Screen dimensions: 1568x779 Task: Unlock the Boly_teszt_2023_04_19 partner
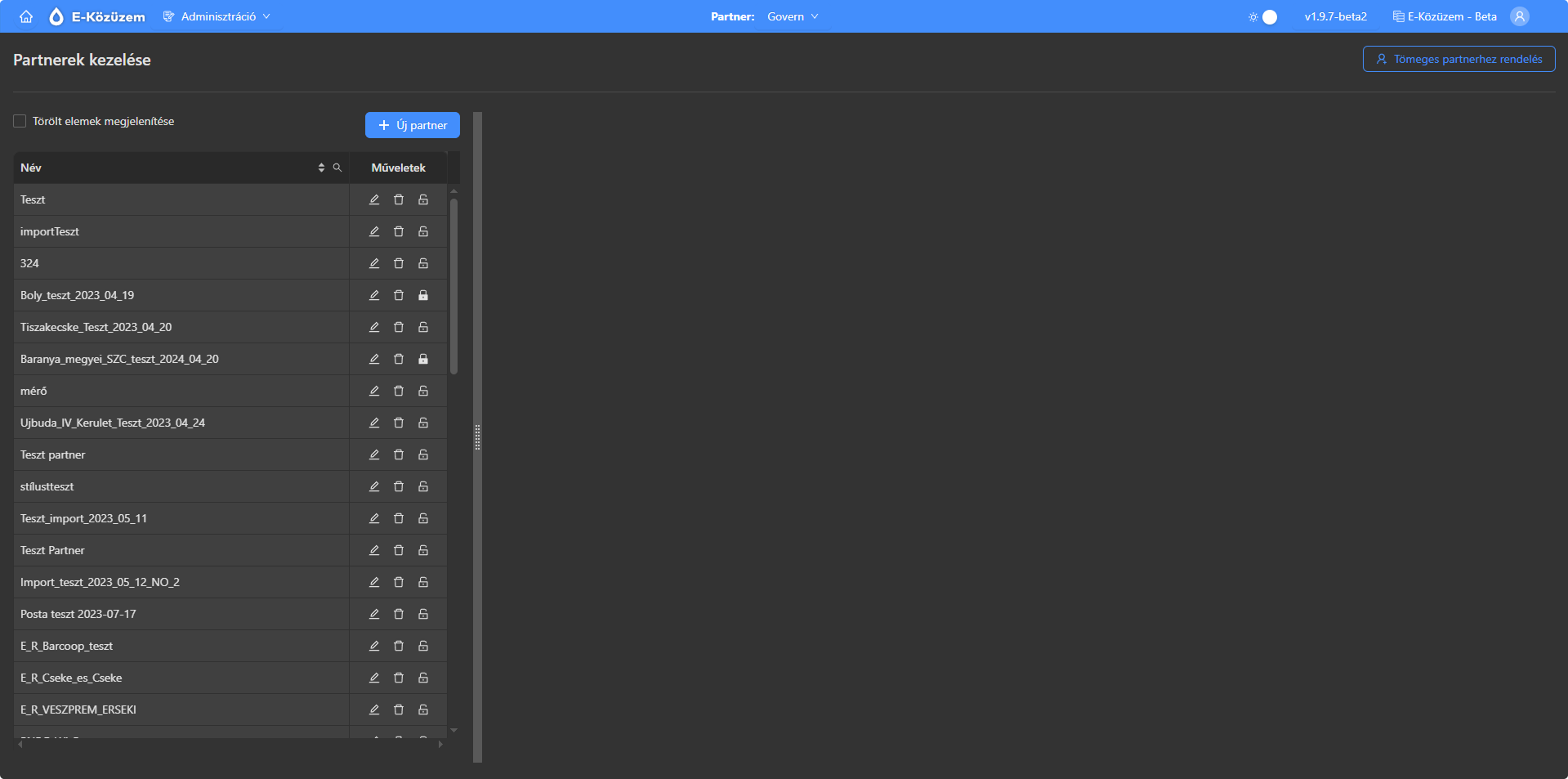[423, 295]
